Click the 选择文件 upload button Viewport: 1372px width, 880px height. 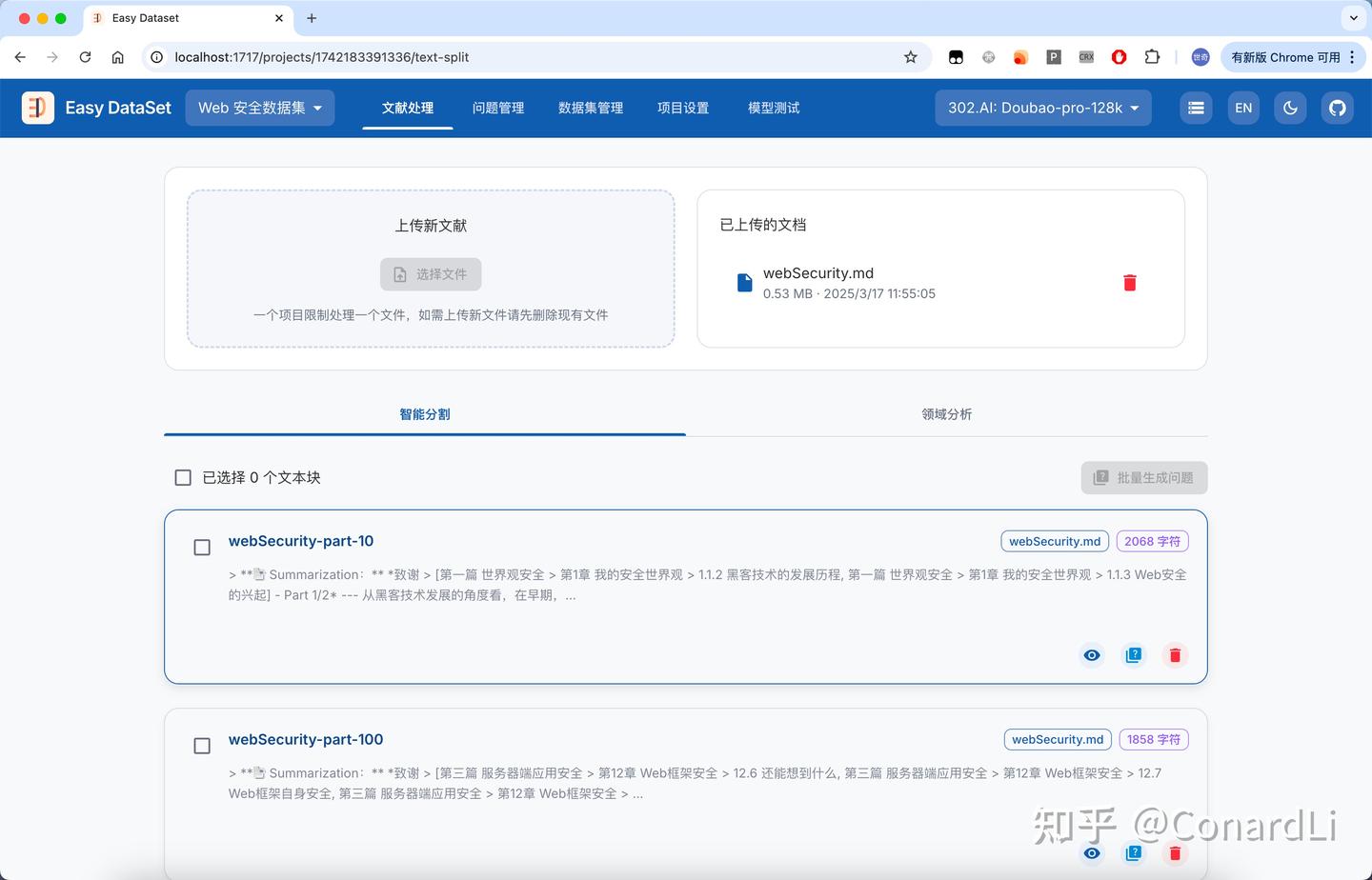tap(431, 274)
